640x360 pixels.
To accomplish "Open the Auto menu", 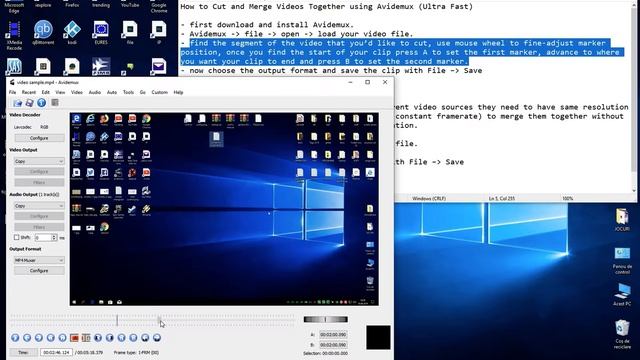I will click(x=112, y=92).
